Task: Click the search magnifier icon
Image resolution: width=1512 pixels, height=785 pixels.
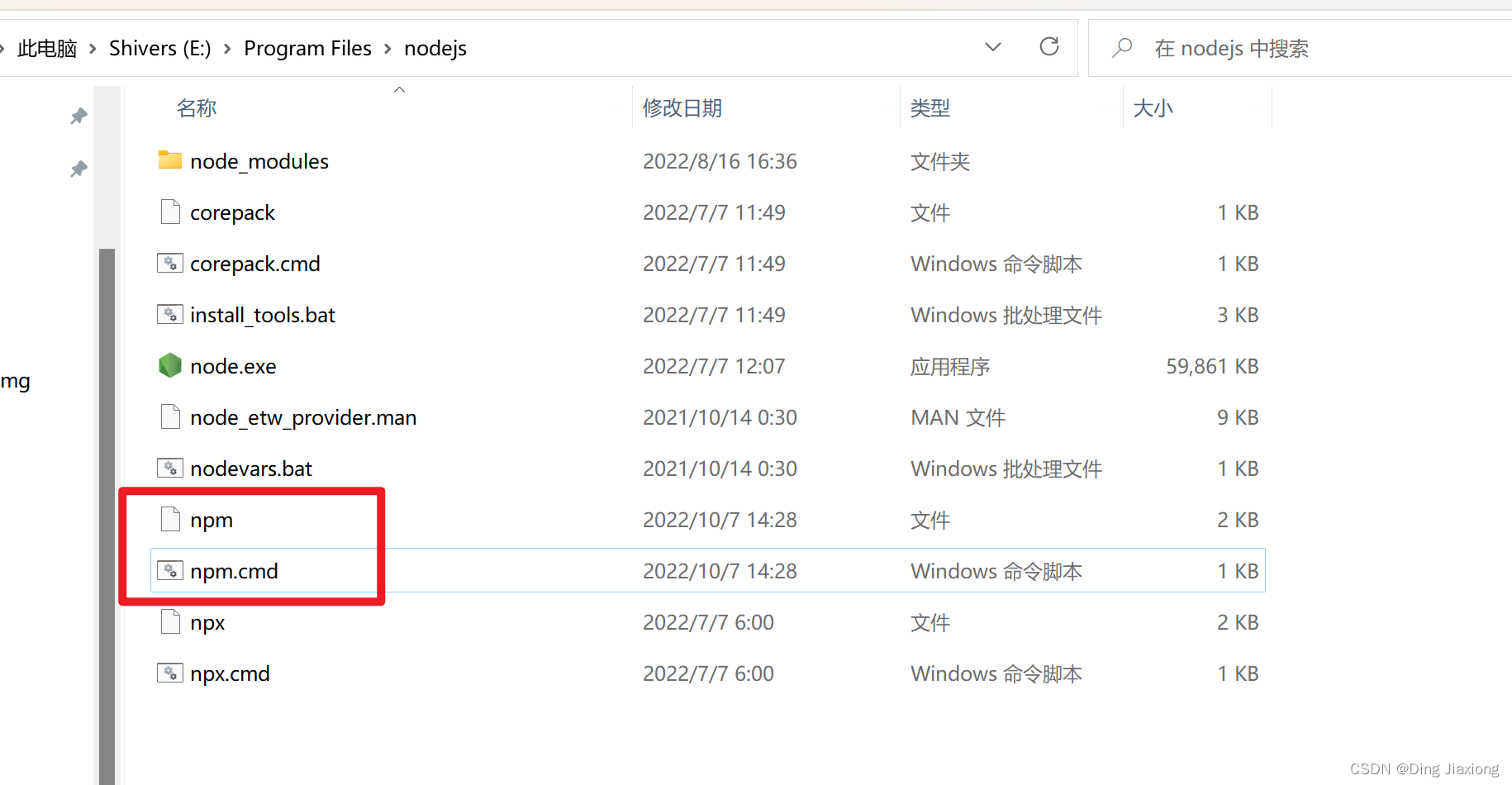Action: (1122, 48)
